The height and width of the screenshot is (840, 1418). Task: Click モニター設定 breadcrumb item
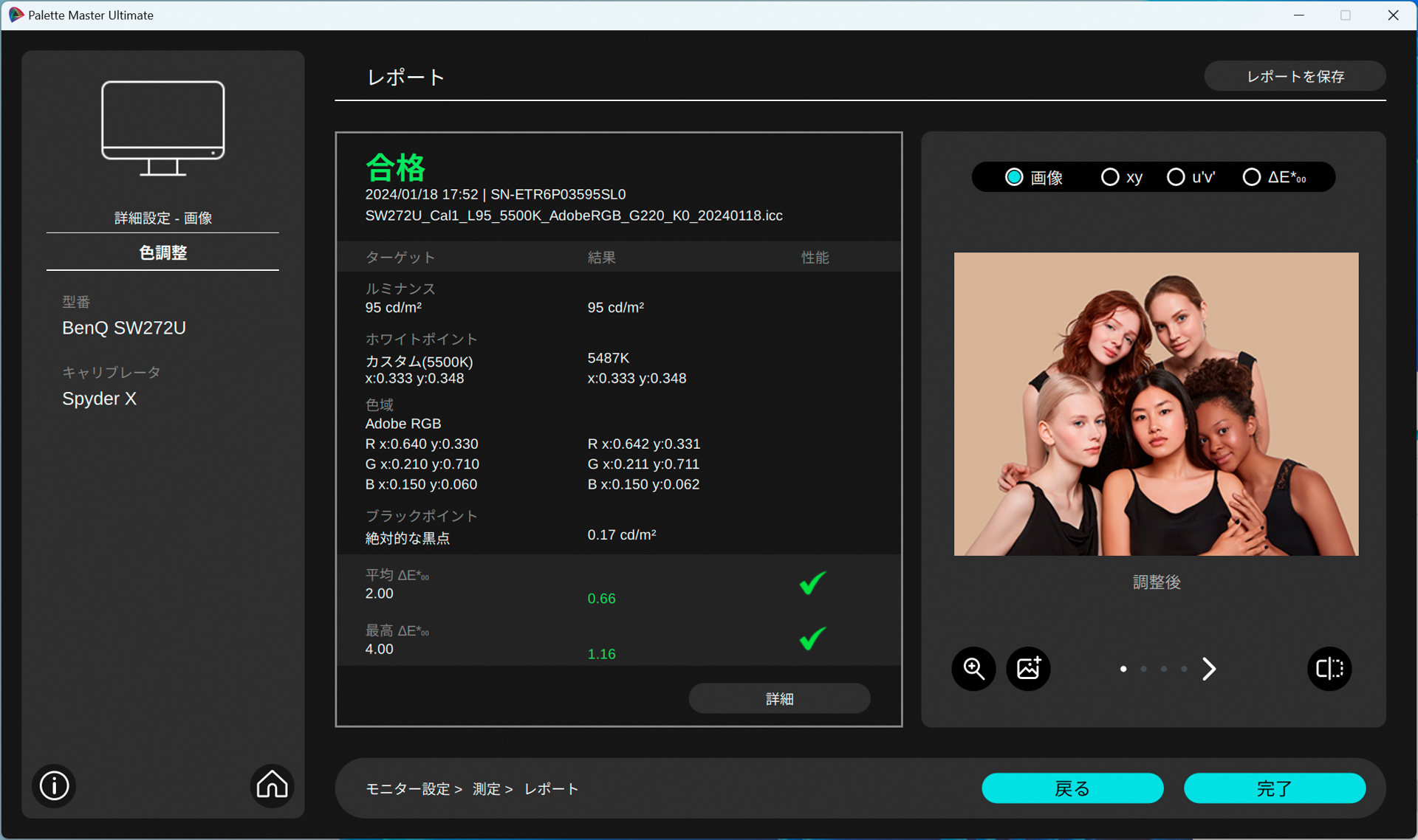(408, 789)
